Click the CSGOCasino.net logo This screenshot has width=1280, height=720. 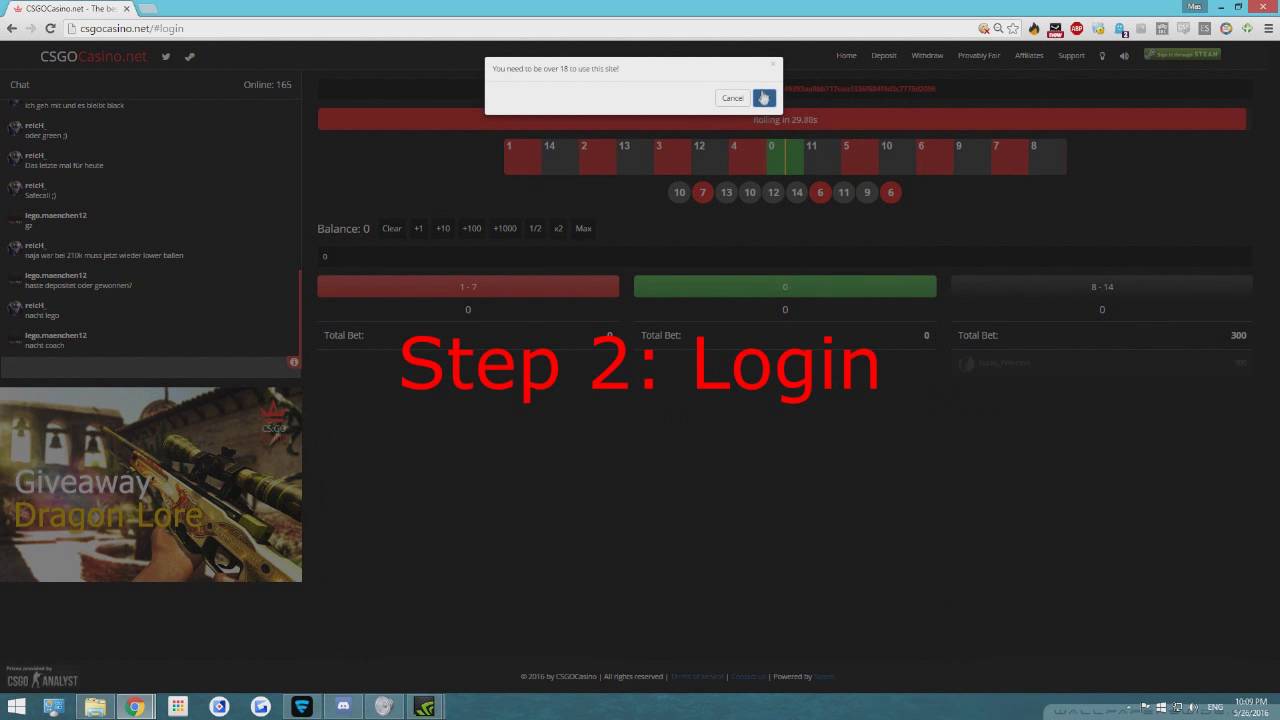click(93, 56)
